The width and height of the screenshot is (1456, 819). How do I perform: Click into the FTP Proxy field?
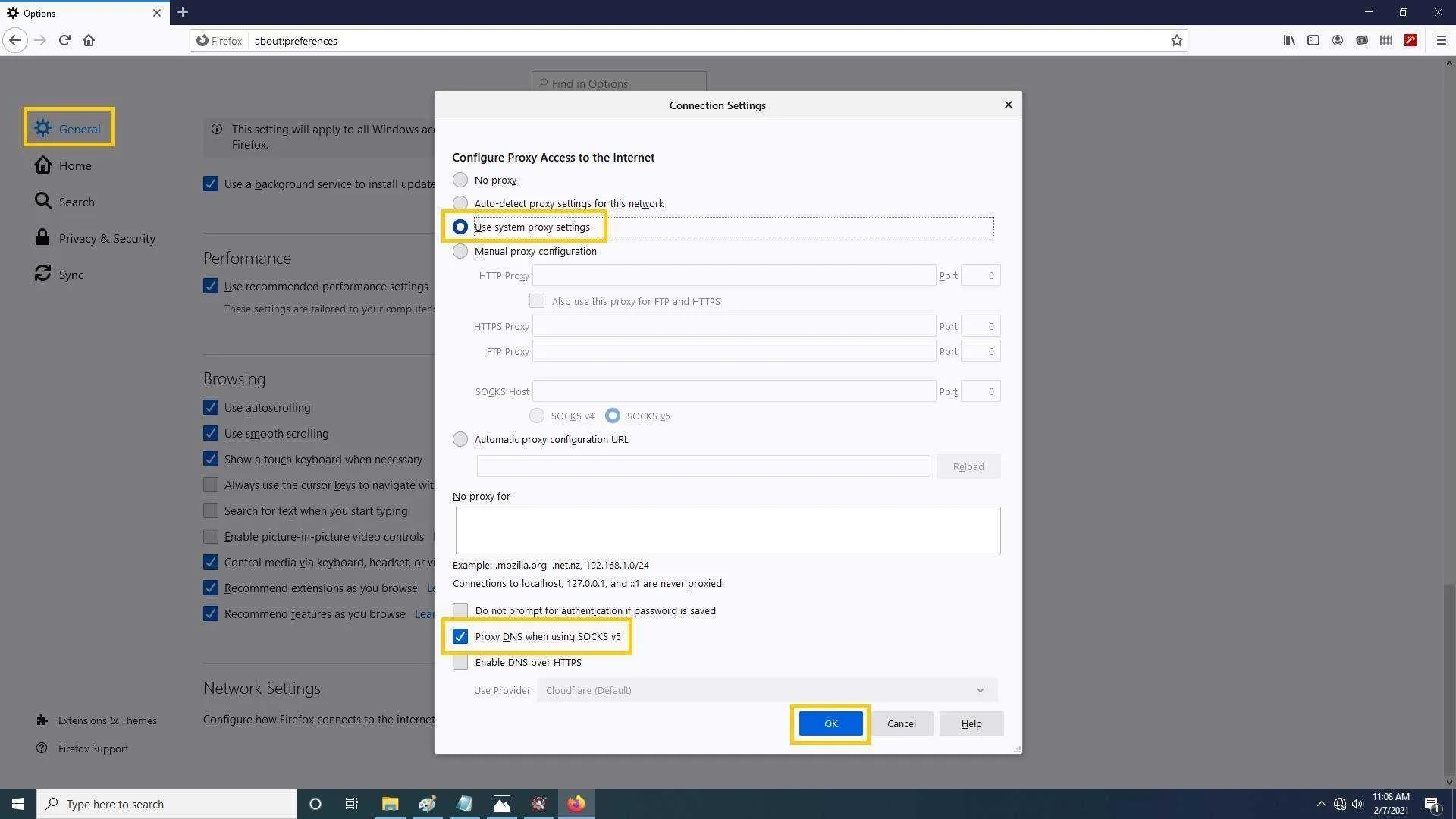pos(733,351)
